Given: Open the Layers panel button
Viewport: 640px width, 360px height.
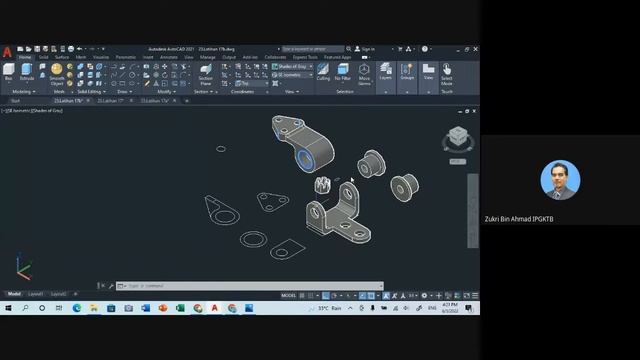Looking at the screenshot, I should pyautogui.click(x=385, y=72).
